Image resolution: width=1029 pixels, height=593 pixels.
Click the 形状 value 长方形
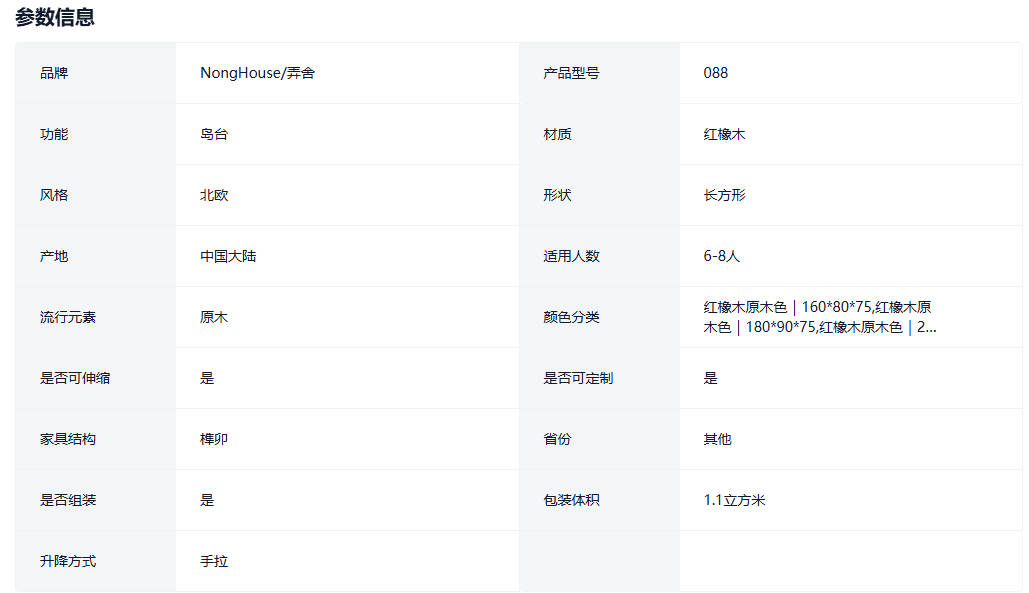[724, 195]
